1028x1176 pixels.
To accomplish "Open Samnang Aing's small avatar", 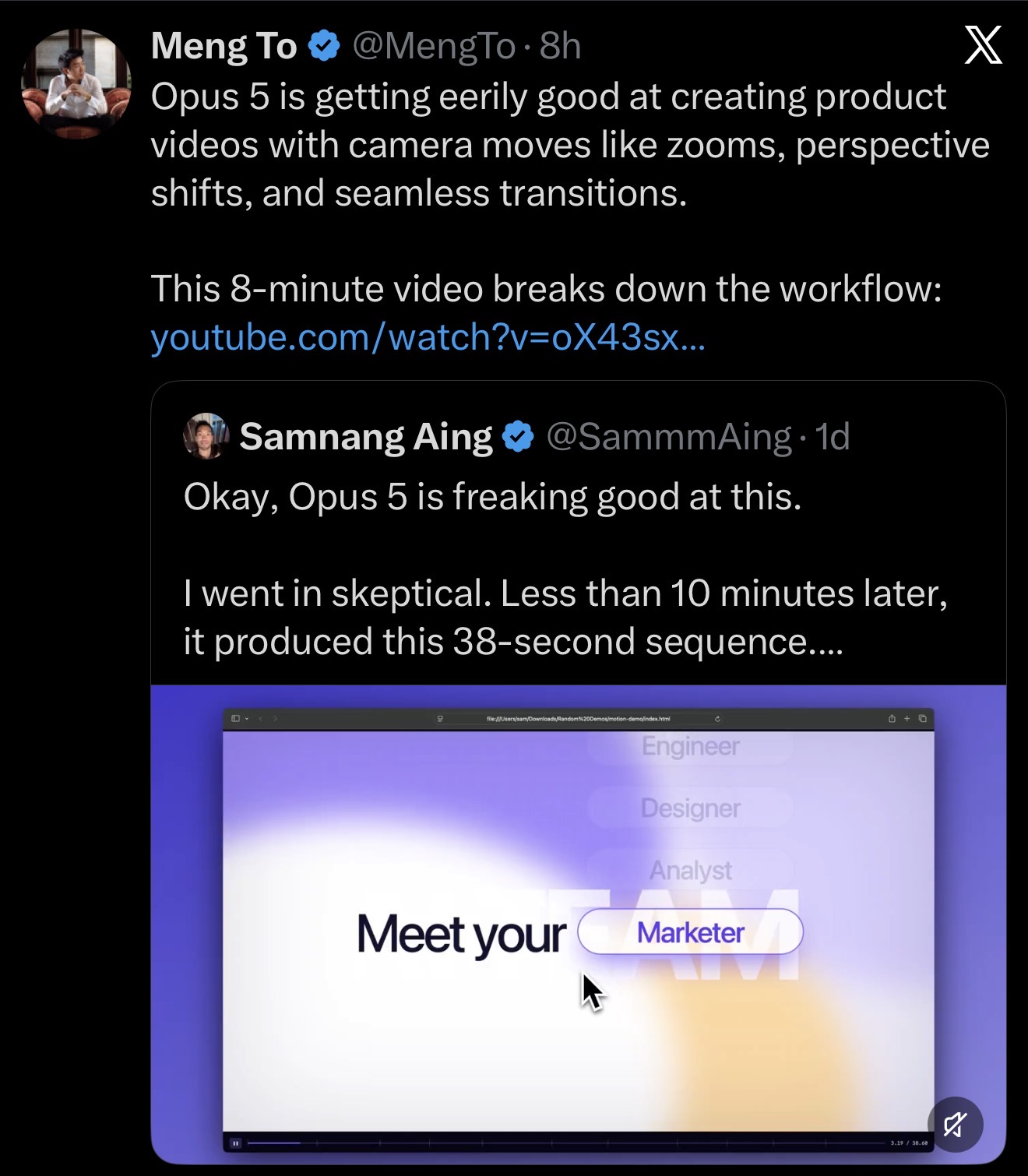I will (x=206, y=436).
